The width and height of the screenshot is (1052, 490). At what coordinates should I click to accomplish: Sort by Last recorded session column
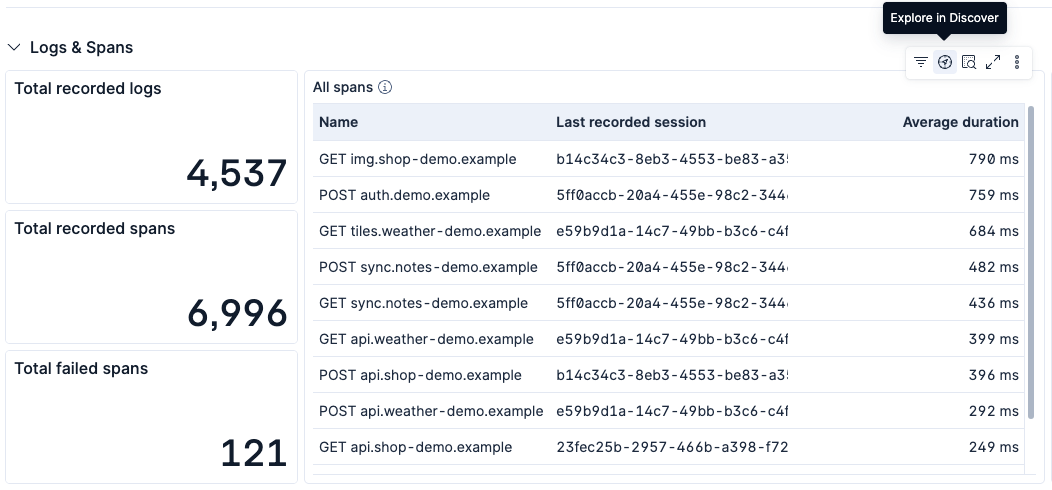631,122
